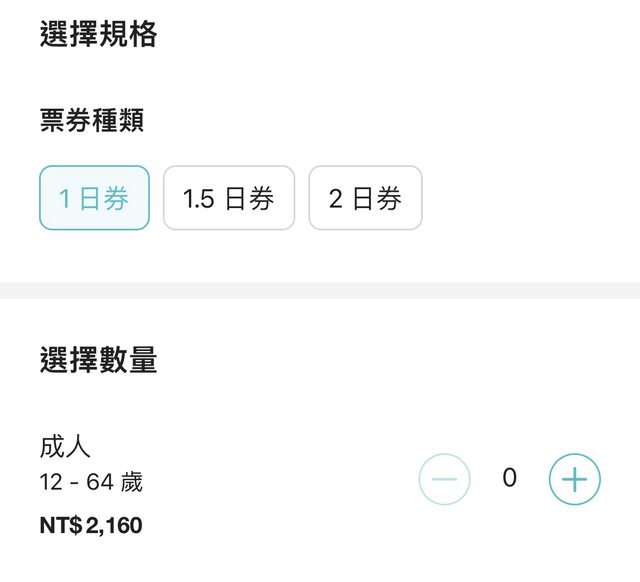
Task: Click the 選擇數量 section heading
Action: (98, 360)
